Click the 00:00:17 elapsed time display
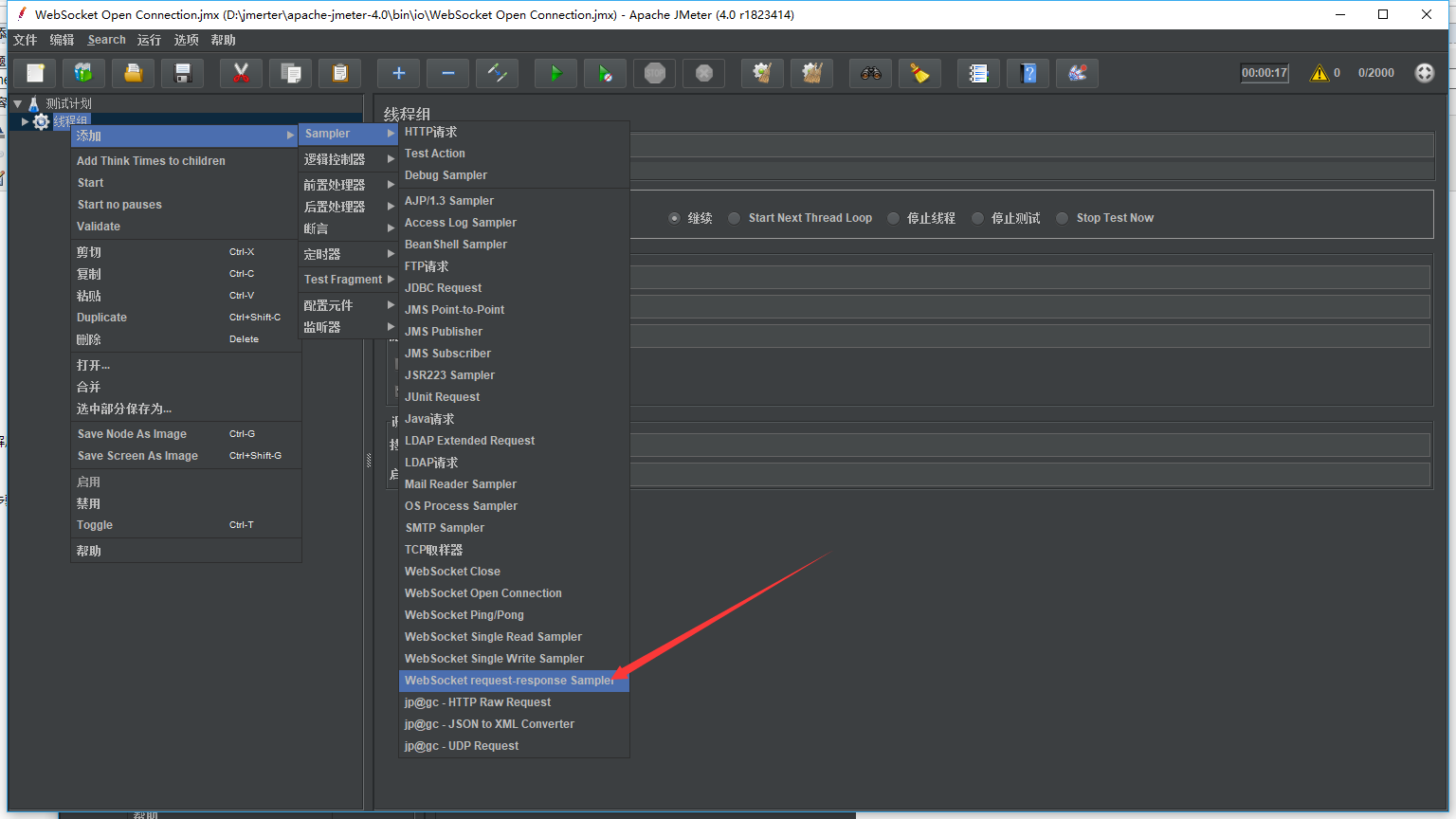 tap(1265, 73)
